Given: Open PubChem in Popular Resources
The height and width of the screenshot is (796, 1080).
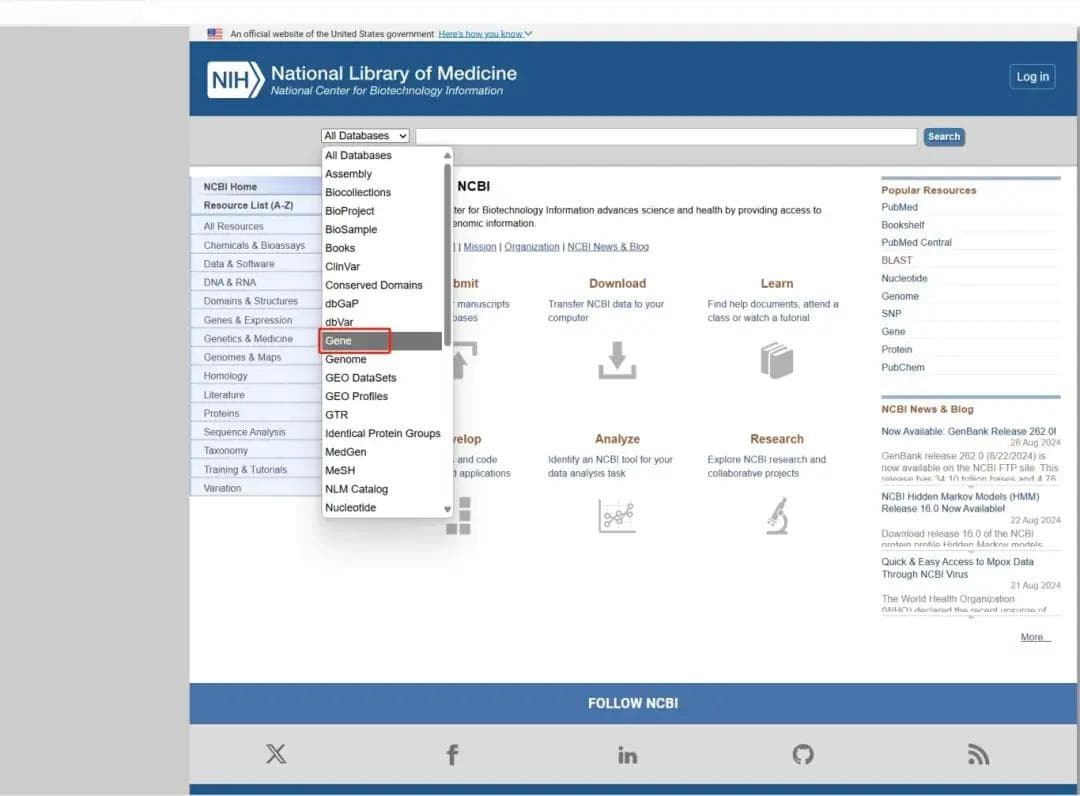Looking at the screenshot, I should [x=903, y=367].
